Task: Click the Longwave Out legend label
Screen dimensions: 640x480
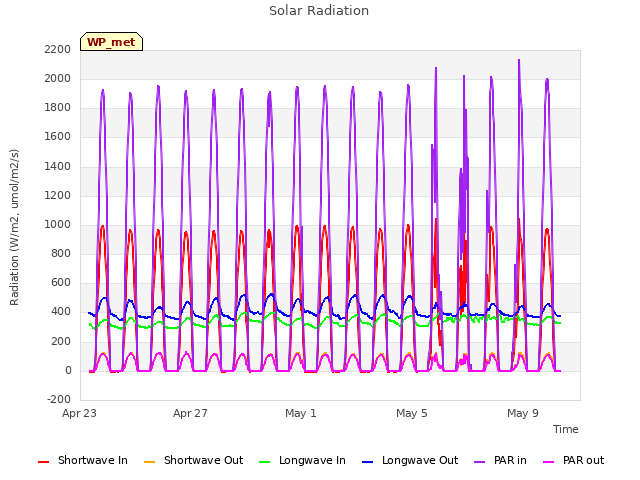Action: click(x=420, y=460)
